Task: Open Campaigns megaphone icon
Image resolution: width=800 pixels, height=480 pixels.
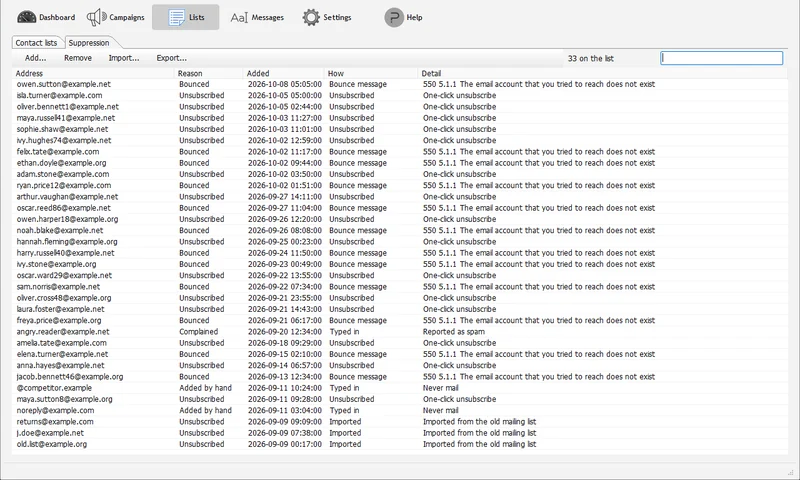Action: [x=96, y=17]
